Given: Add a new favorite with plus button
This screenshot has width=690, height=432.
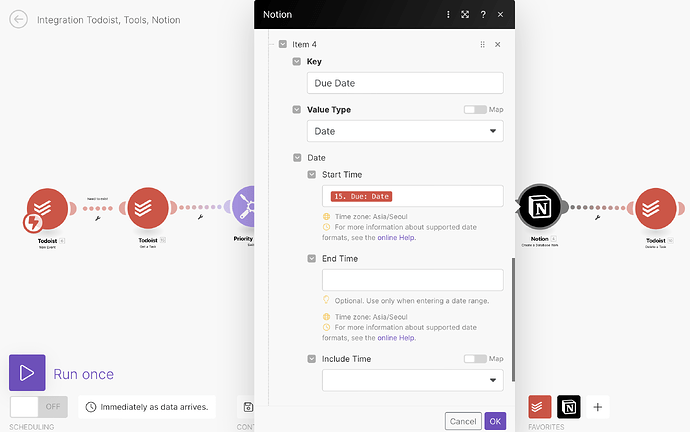Looking at the screenshot, I should coord(598,407).
